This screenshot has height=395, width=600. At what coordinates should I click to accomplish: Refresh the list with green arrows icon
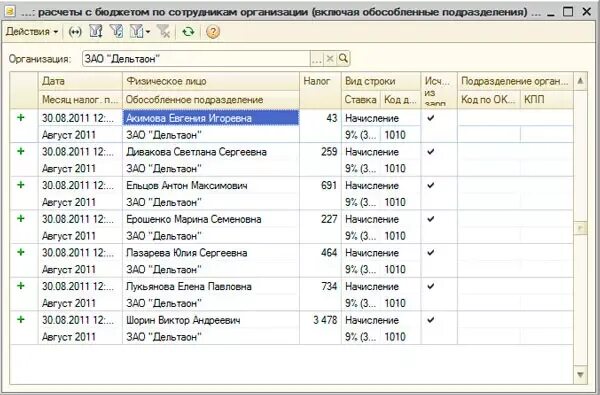(x=188, y=32)
